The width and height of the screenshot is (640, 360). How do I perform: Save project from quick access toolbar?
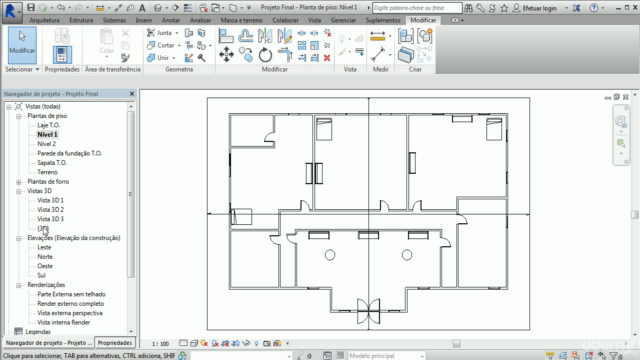coord(31,8)
